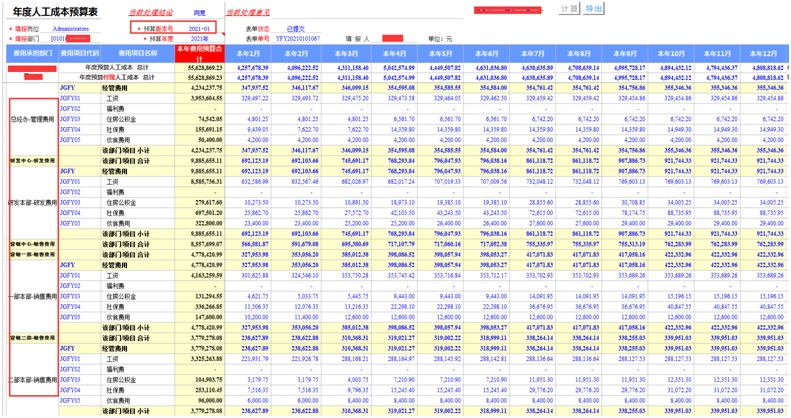Click the 8,557,699.07 total cell

[200, 244]
